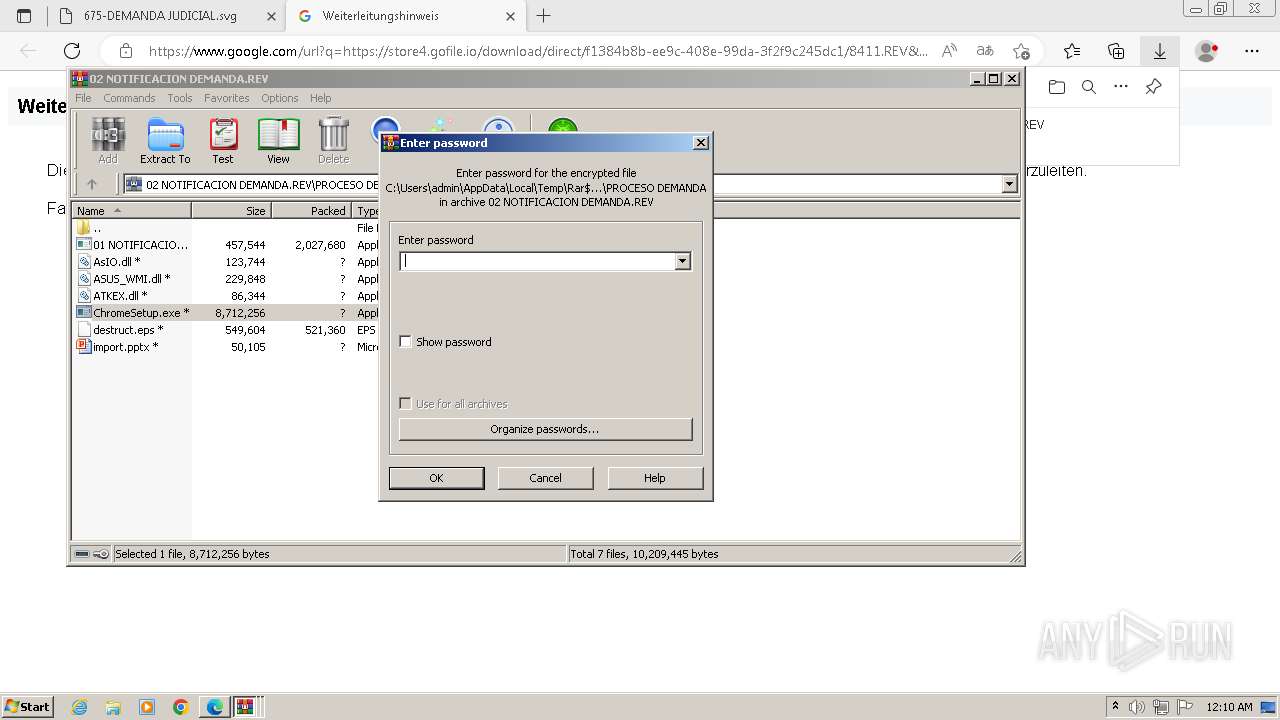
Task: Go up one folder with arrow icon
Action: 92,184
